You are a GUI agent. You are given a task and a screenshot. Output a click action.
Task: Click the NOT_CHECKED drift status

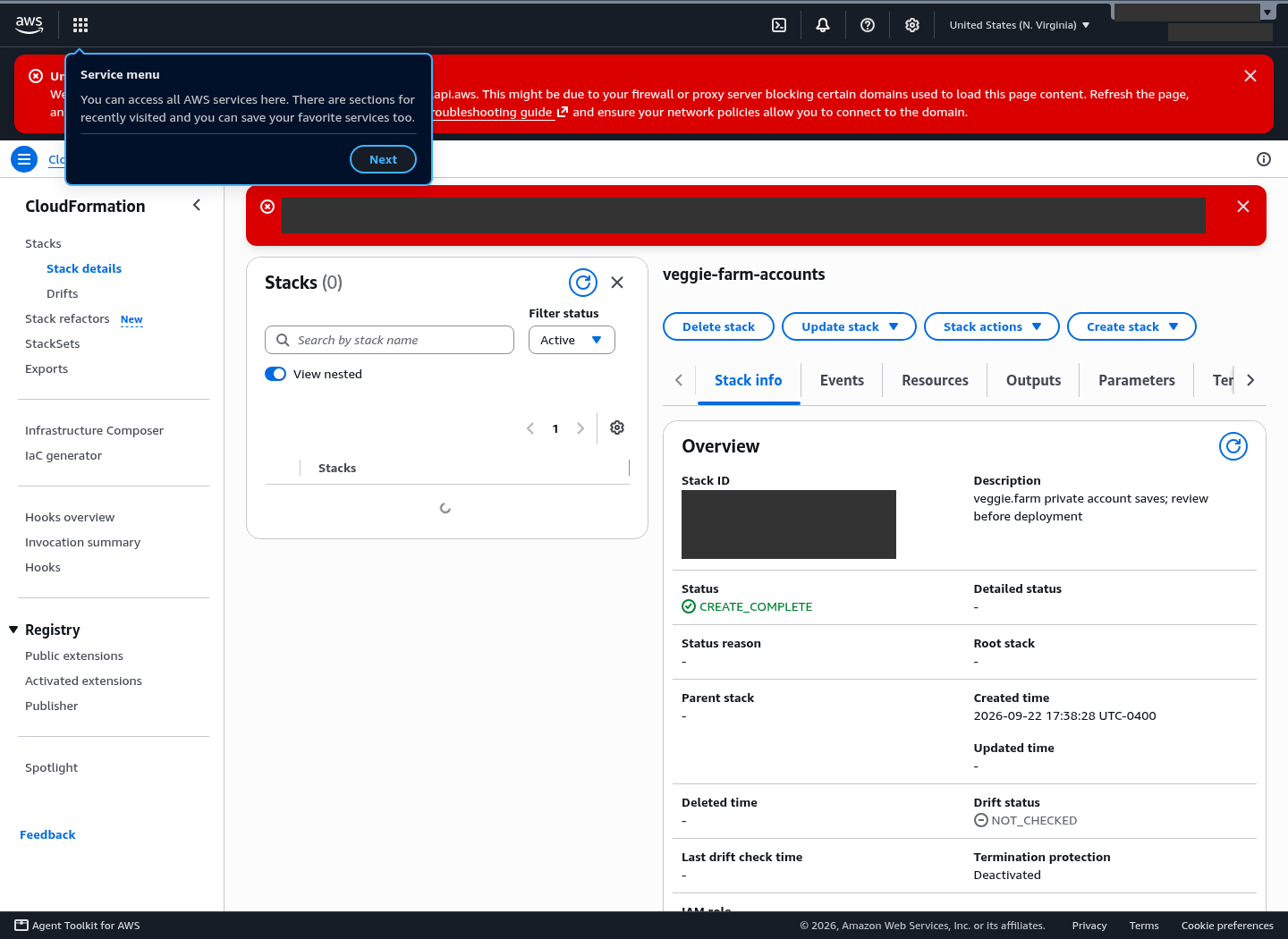click(1034, 820)
